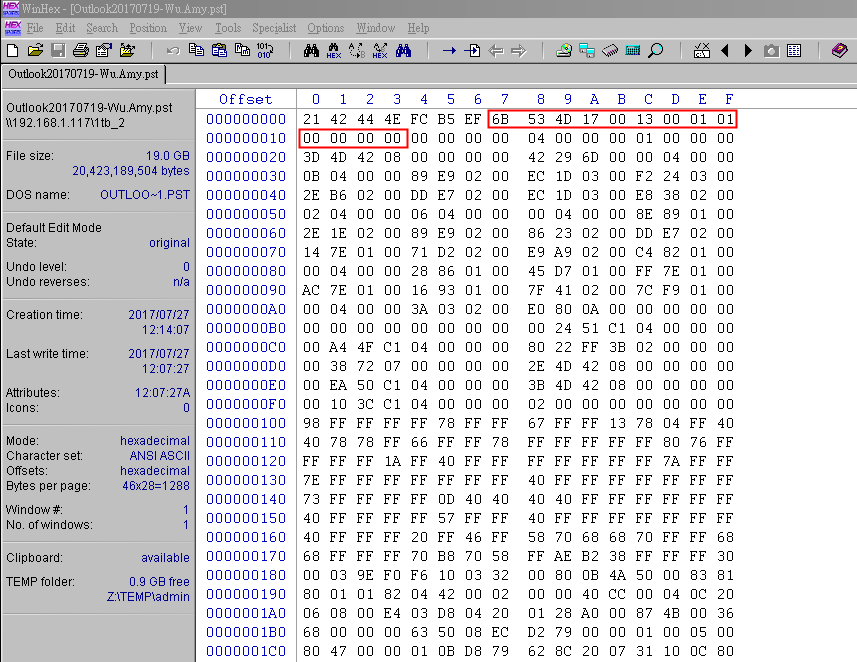This screenshot has height=662, width=857.
Task: Open Help via the purple book icon
Action: tap(840, 51)
